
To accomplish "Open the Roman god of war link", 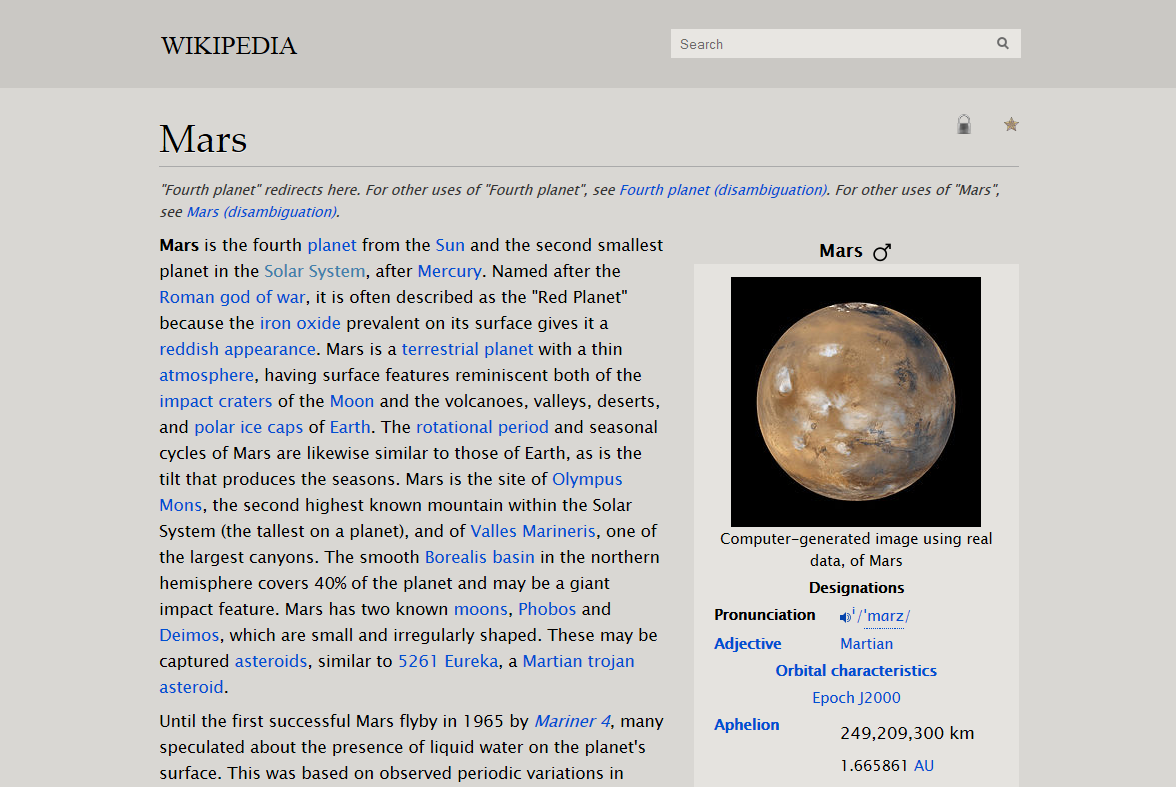I will pos(232,296).
